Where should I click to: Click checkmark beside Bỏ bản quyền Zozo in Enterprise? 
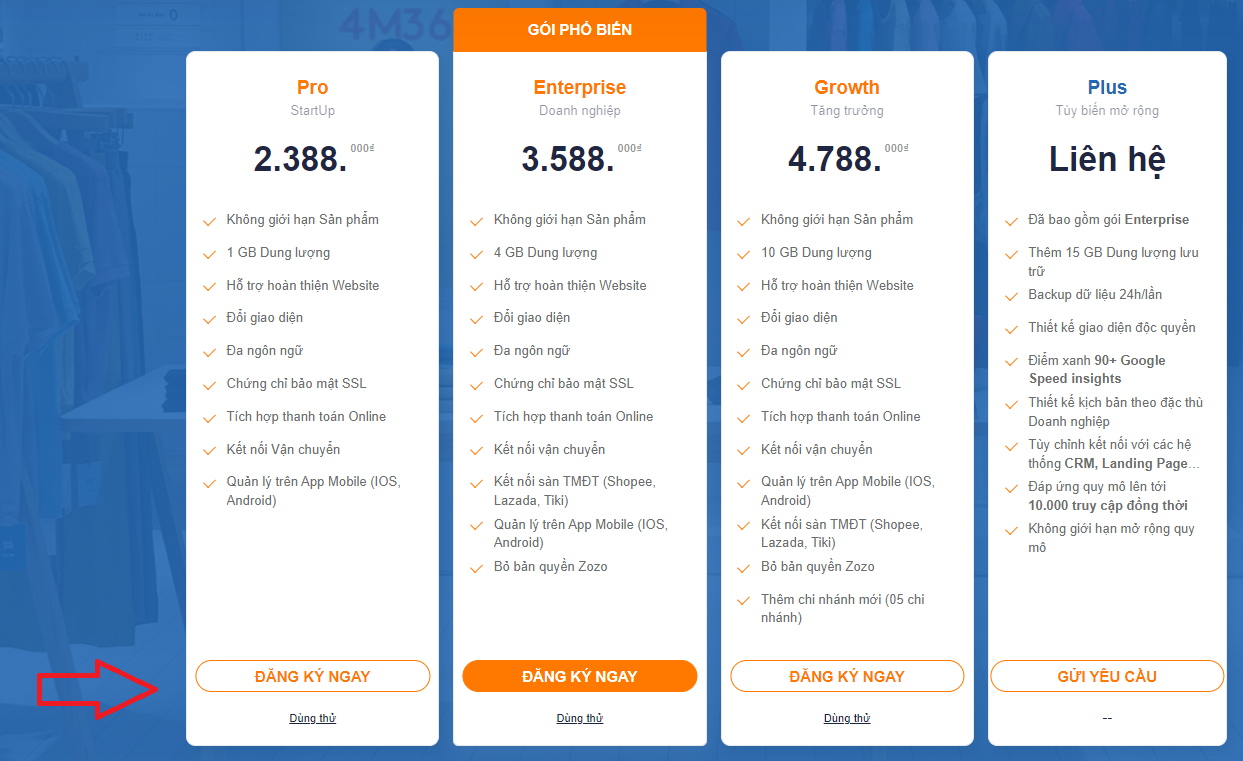point(476,568)
